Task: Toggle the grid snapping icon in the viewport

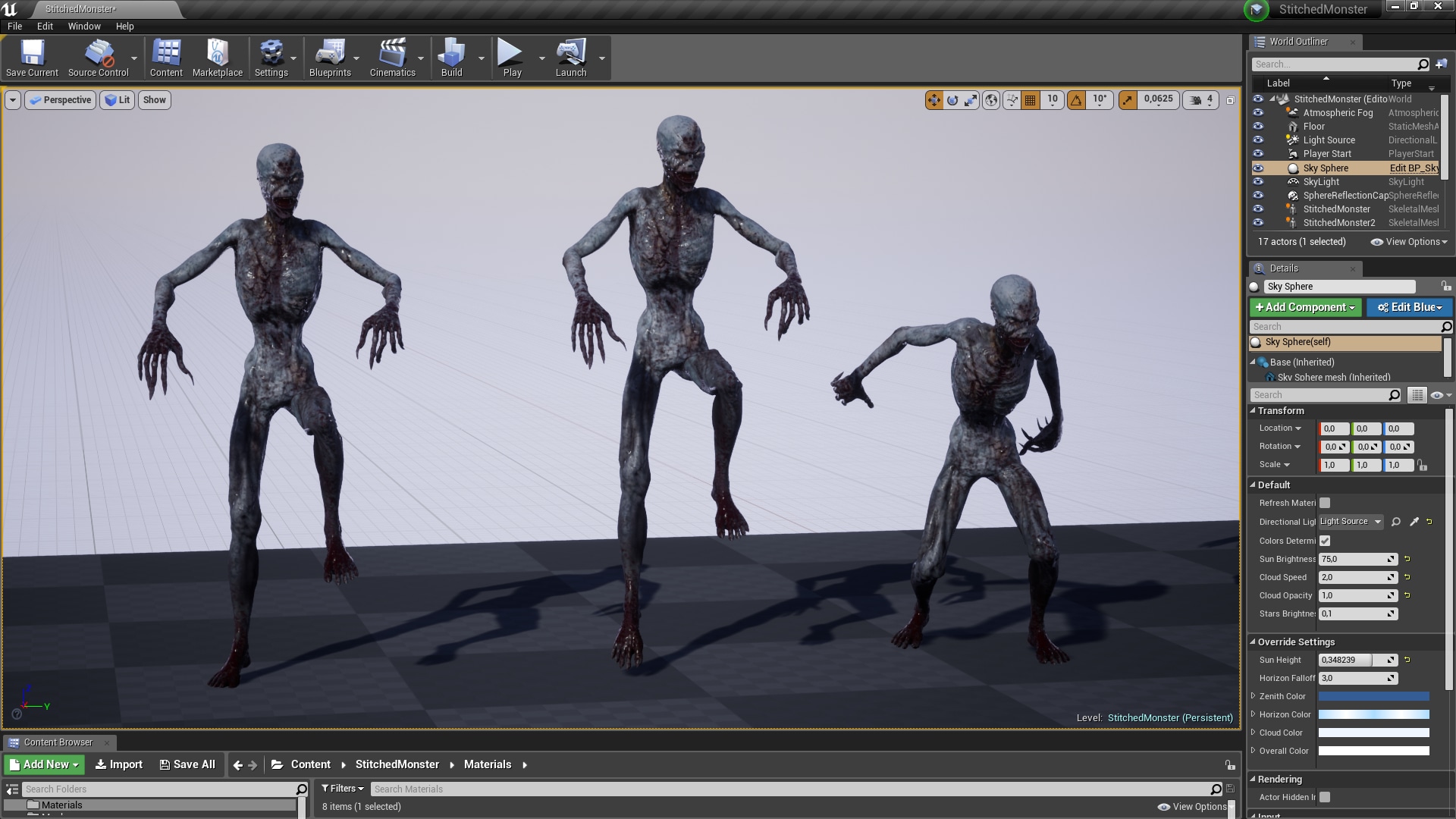Action: [1030, 100]
